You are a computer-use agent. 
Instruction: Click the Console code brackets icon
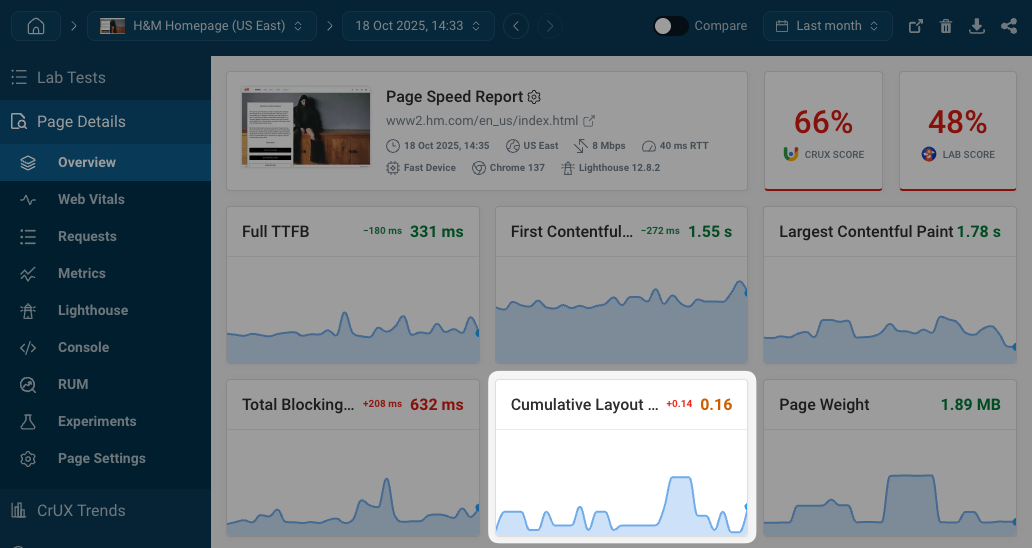tap(28, 347)
